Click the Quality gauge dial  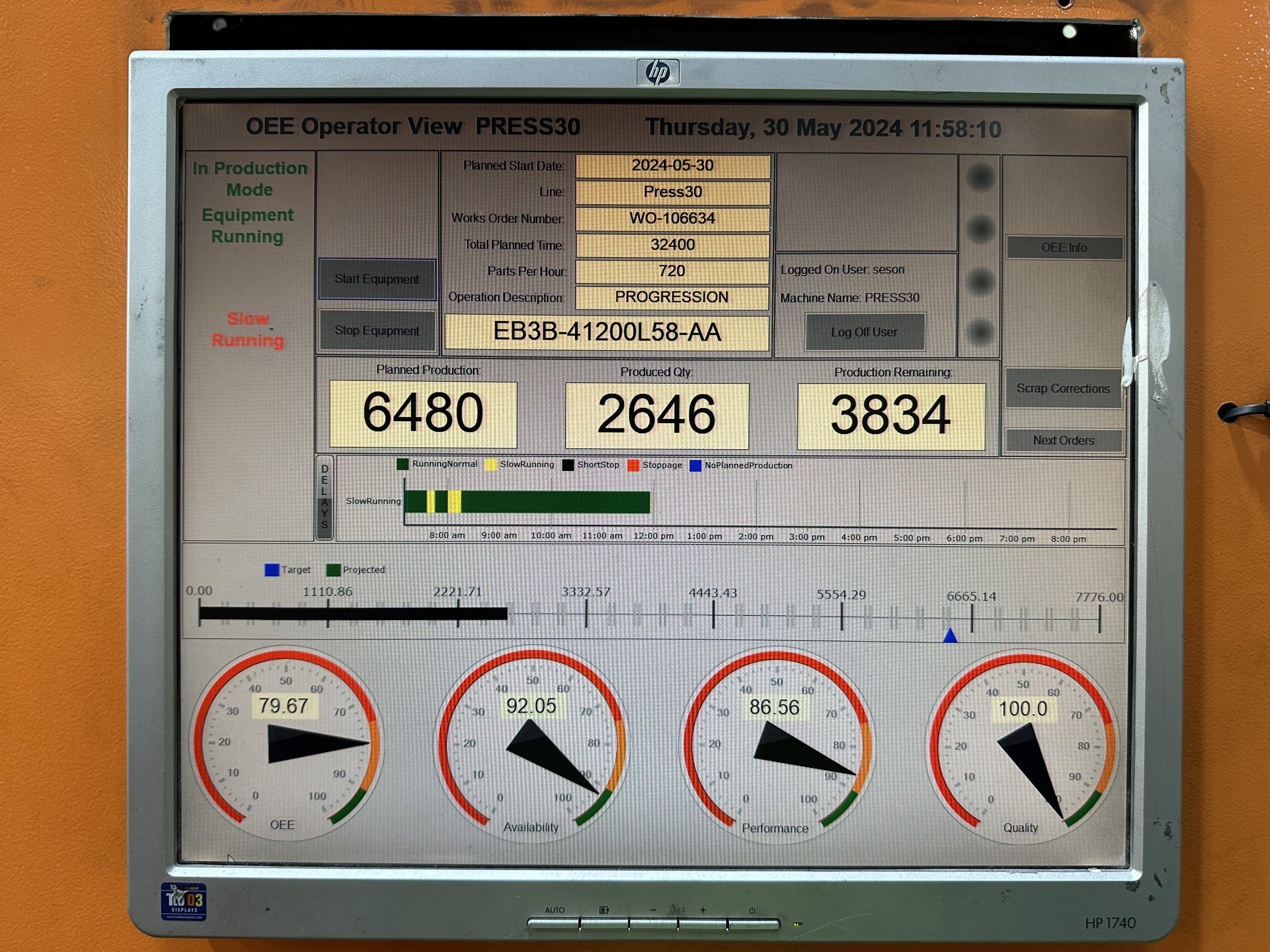1022,746
